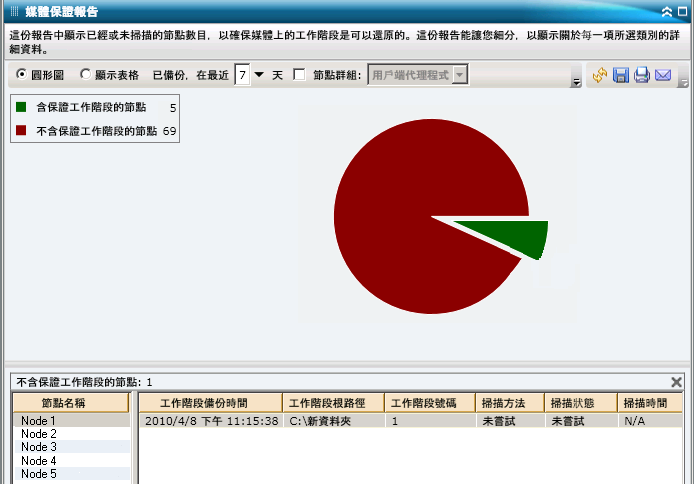Select the 不含保證工作階段的節點 legend entry
694x485 pixels.
(x=96, y=131)
